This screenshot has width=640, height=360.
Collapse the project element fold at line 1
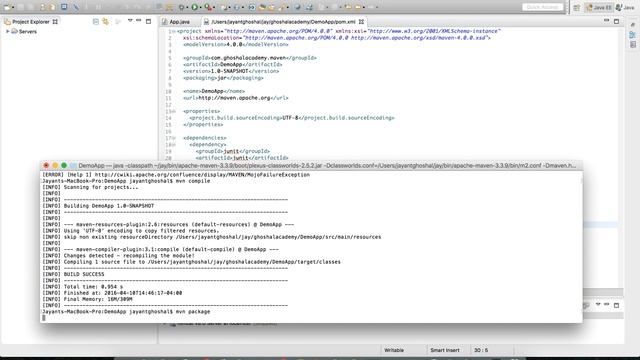pyautogui.click(x=173, y=31)
